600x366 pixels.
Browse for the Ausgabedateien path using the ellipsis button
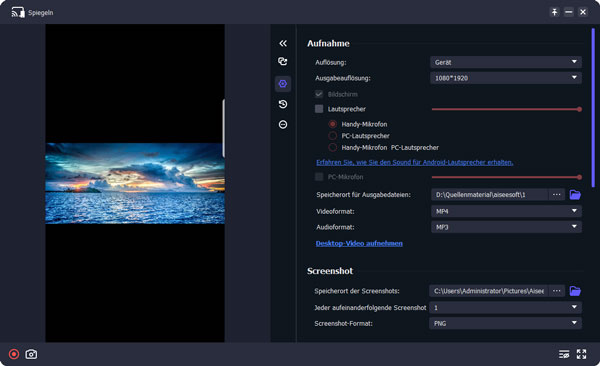point(557,194)
